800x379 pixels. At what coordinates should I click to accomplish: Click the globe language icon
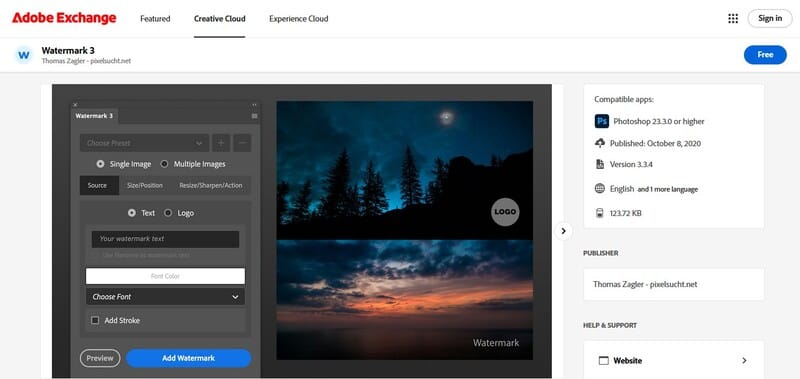[600, 189]
